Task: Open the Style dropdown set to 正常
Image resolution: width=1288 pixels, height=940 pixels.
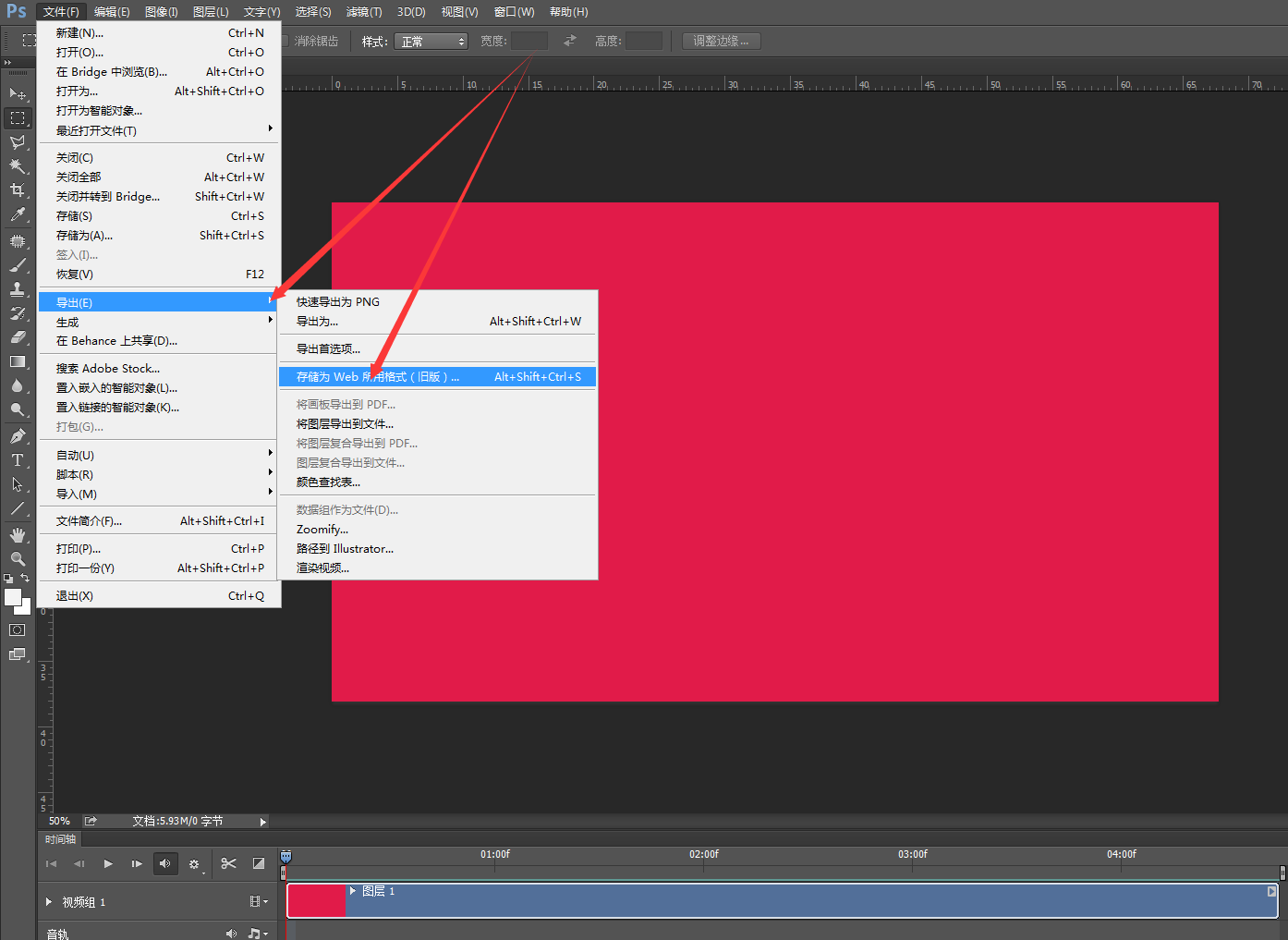Action: (431, 42)
